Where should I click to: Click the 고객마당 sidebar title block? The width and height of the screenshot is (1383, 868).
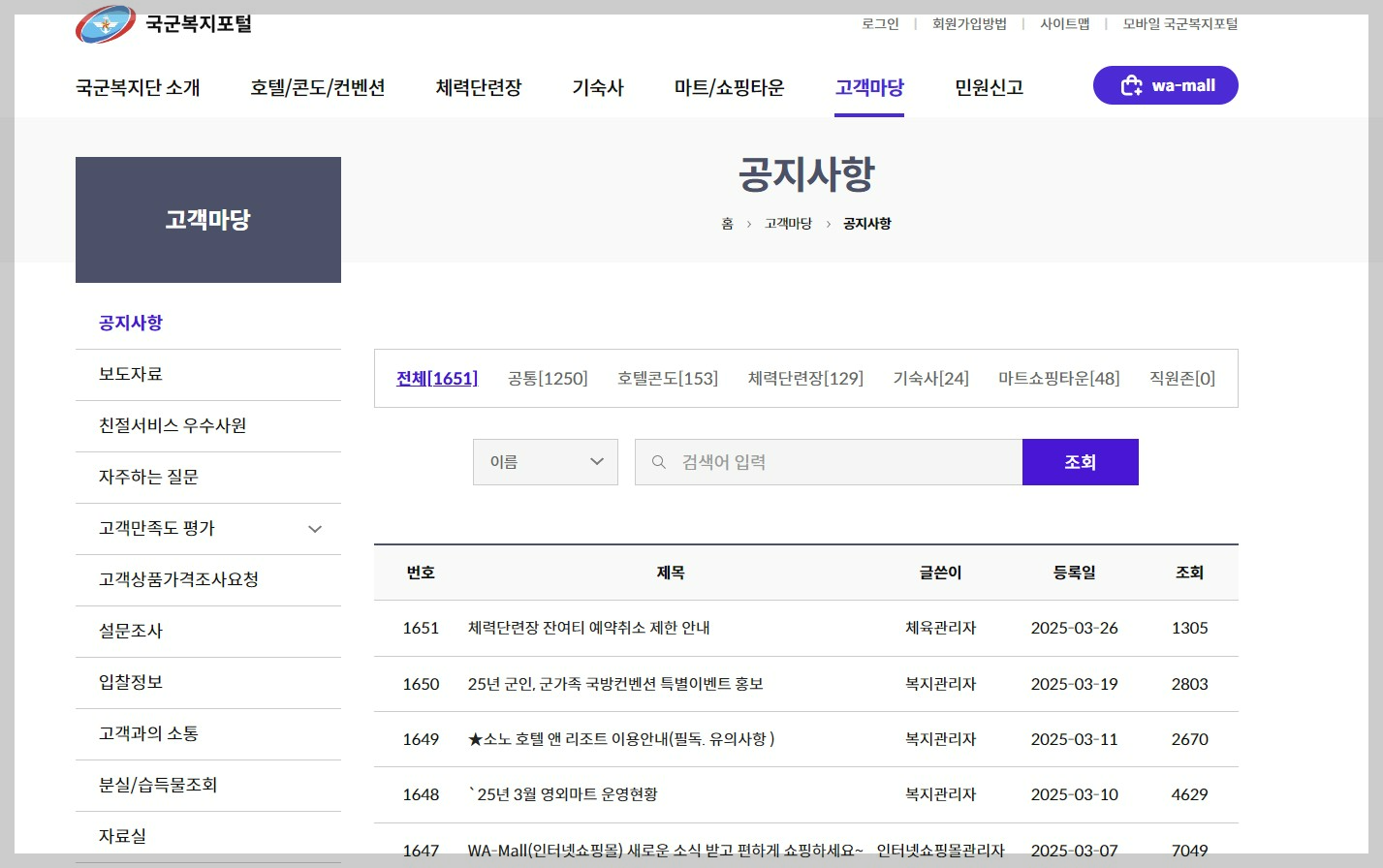[x=208, y=220]
